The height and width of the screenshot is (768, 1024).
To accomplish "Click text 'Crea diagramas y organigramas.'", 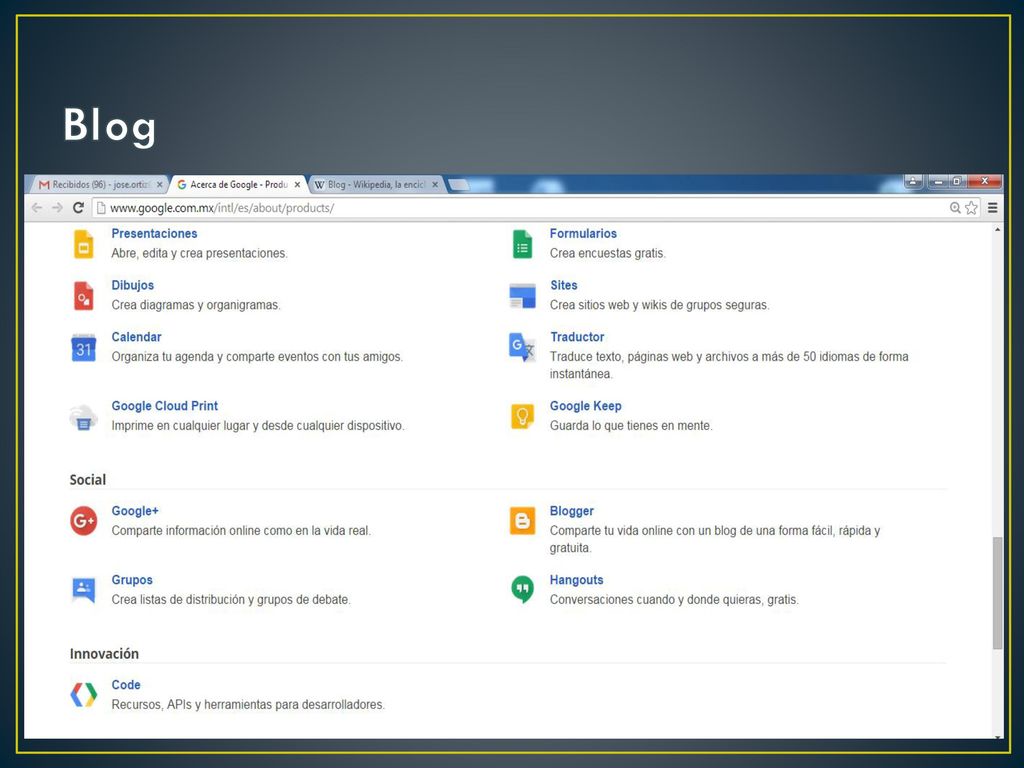I will coord(196,305).
